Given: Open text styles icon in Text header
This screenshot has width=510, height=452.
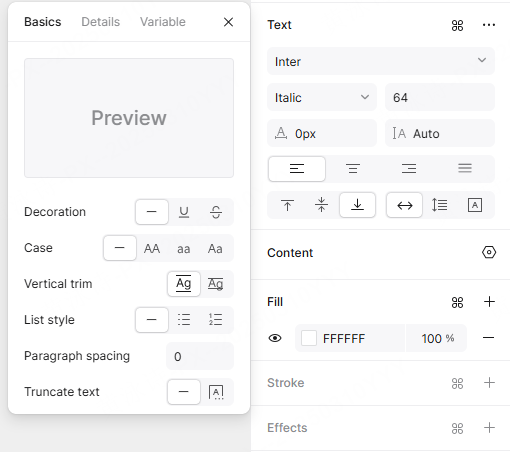Looking at the screenshot, I should coord(457,25).
